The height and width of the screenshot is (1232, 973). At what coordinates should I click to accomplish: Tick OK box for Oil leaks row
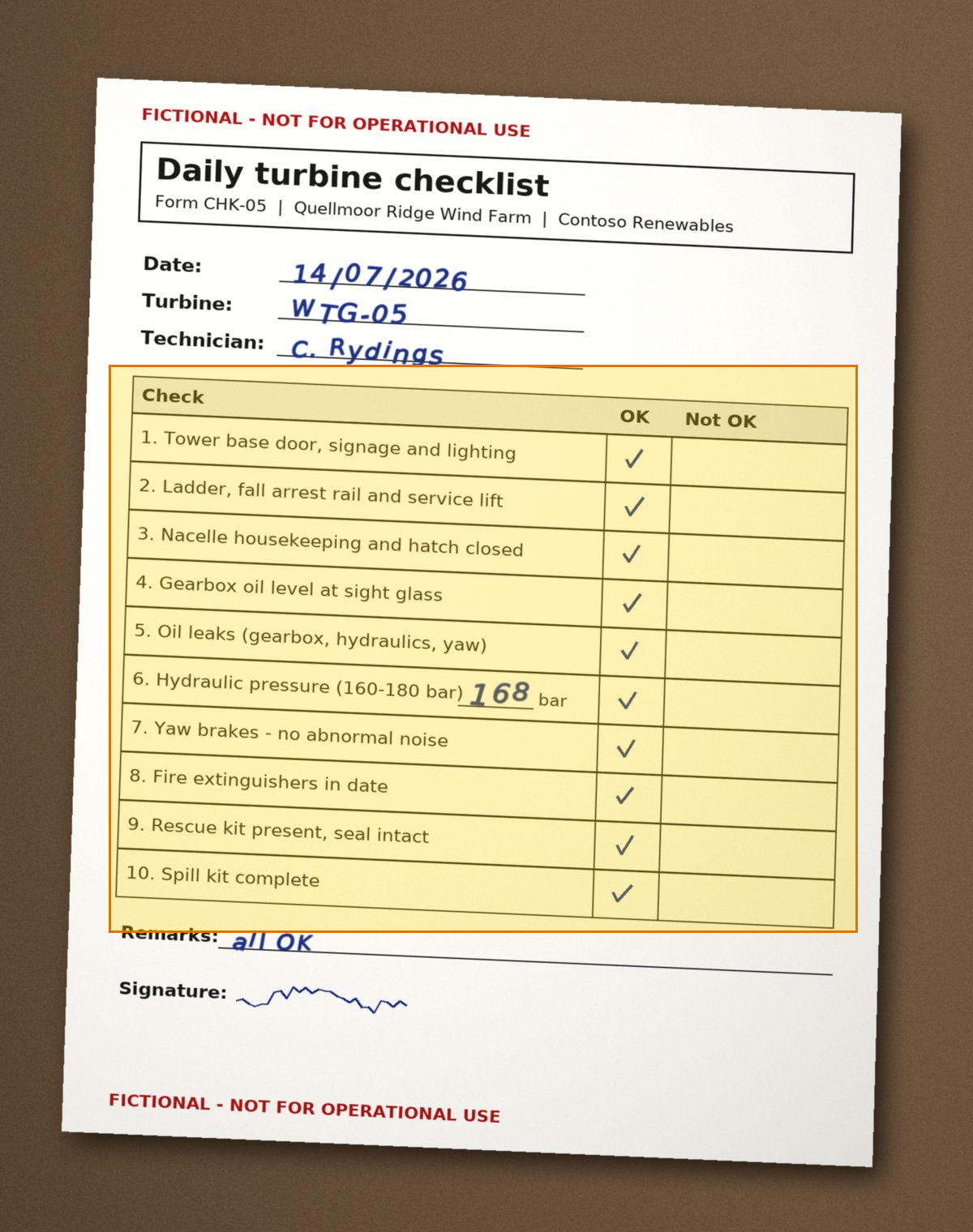632,652
